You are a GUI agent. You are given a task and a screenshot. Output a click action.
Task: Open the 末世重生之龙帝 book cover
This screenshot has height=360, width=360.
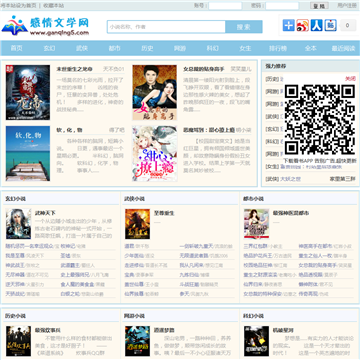pos(28,92)
